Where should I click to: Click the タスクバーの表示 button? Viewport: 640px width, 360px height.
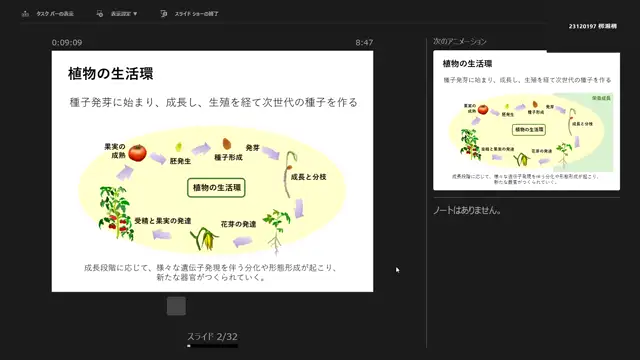pos(47,14)
